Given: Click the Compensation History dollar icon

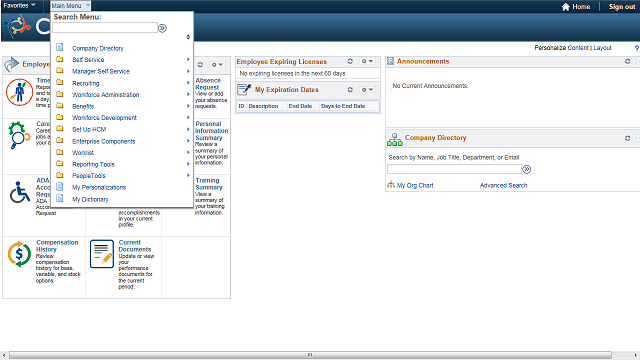Looking at the screenshot, I should [x=19, y=254].
